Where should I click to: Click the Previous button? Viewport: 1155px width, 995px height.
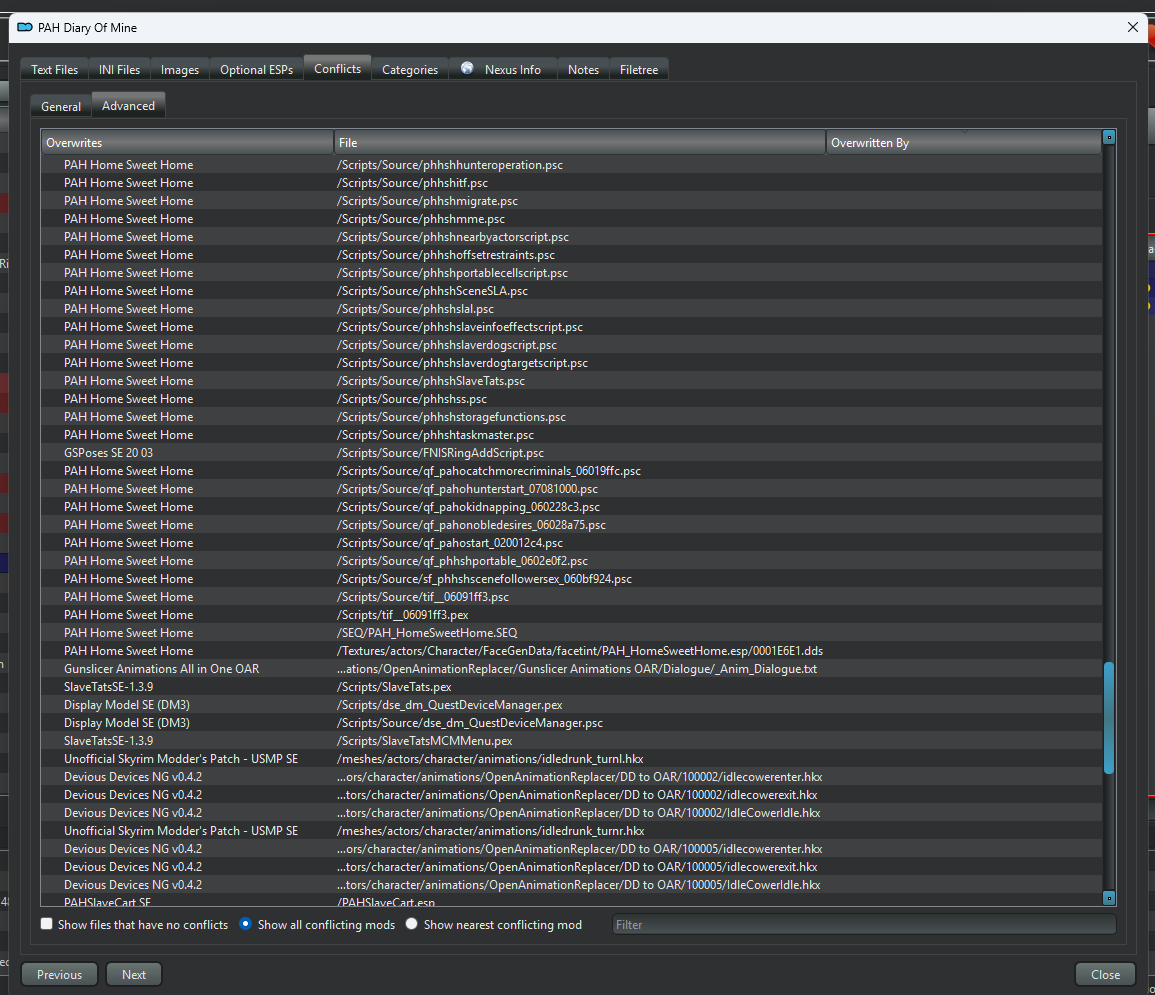(x=60, y=974)
